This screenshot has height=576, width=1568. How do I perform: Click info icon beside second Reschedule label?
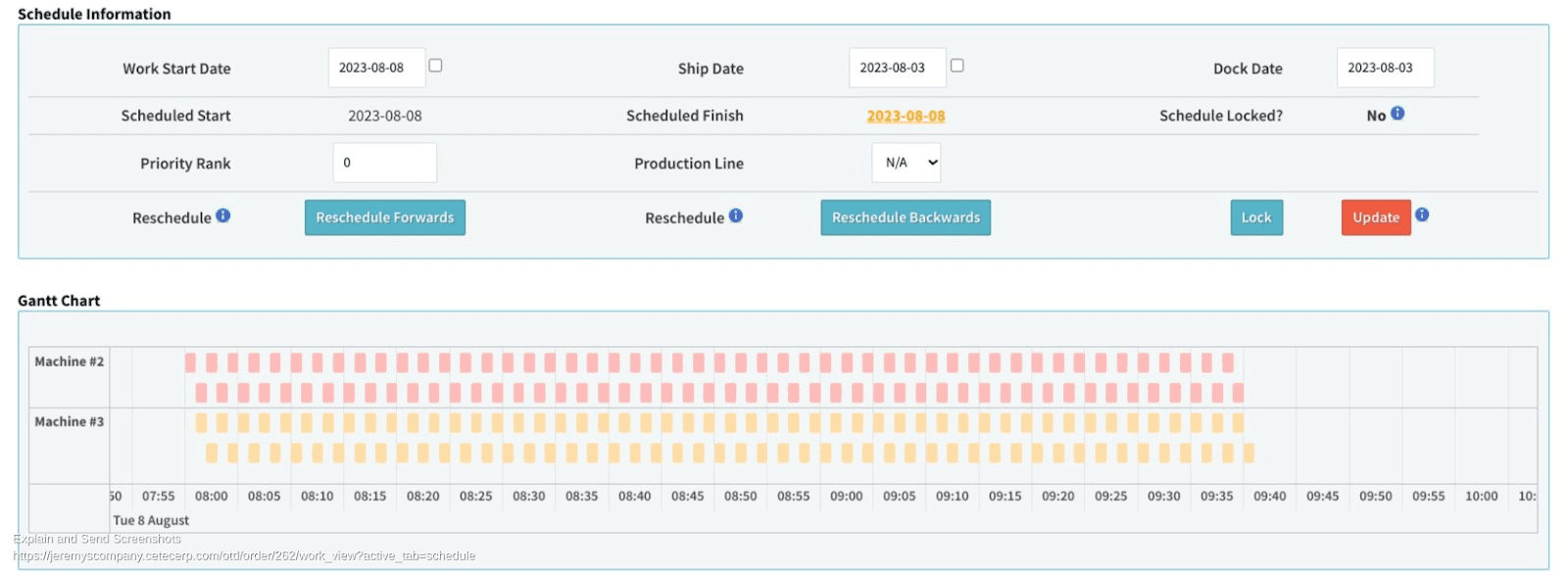tap(736, 216)
